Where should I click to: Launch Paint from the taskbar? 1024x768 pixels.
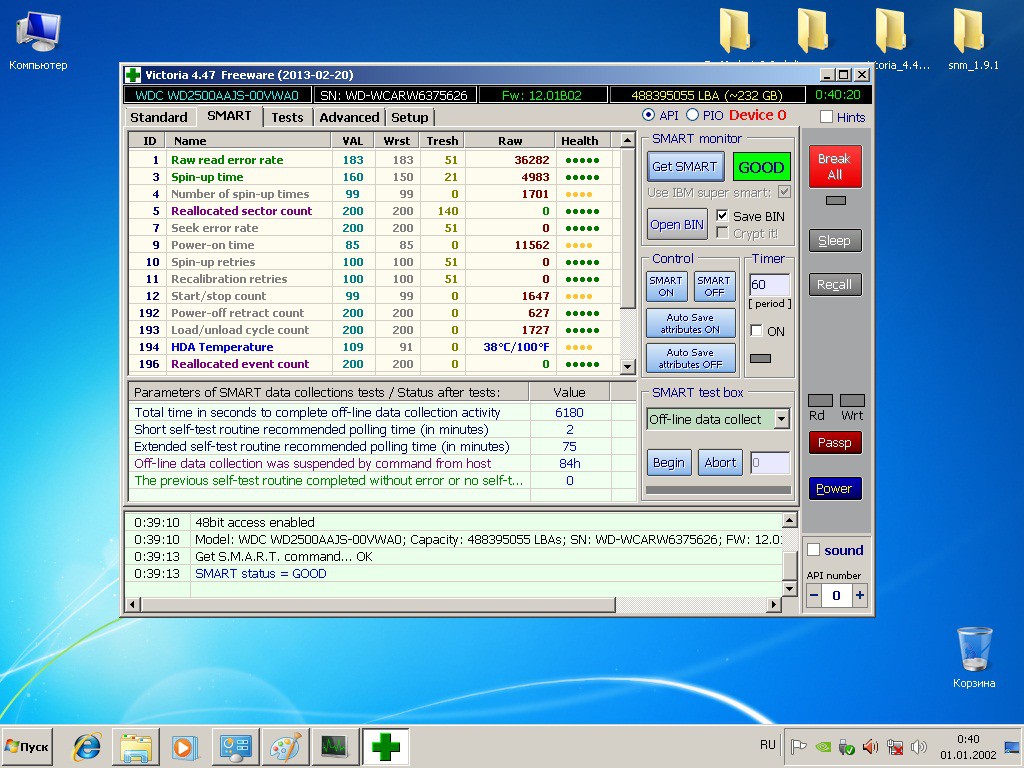pos(285,747)
